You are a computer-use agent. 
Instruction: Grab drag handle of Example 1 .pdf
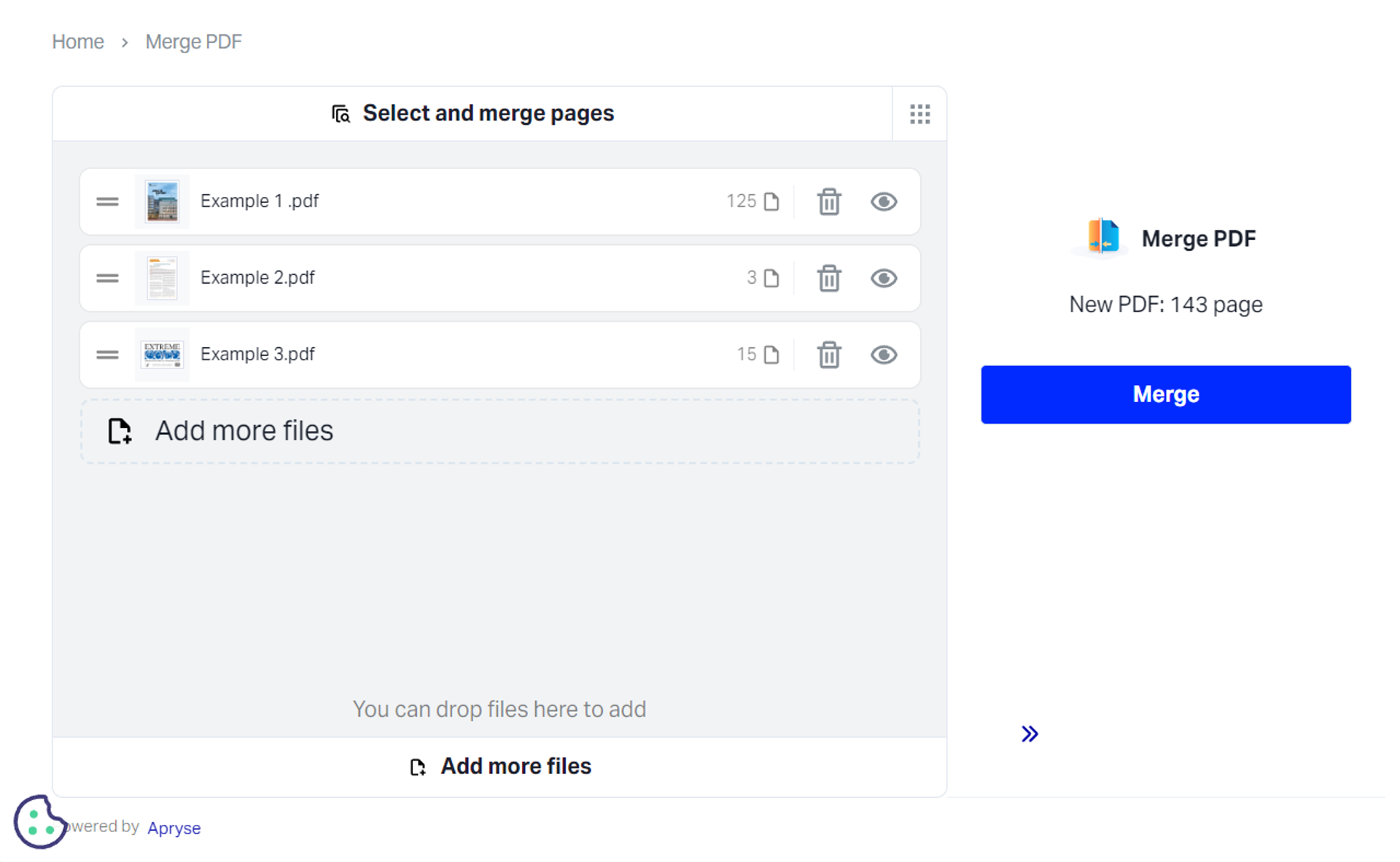pos(107,202)
